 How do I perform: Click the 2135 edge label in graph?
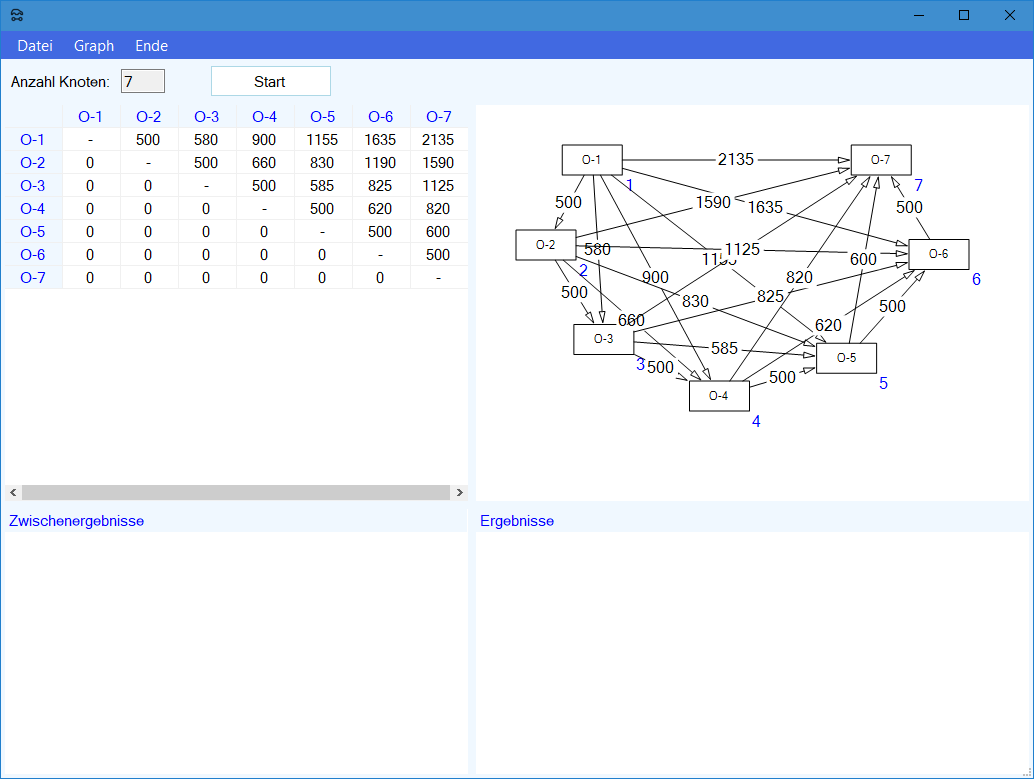736,160
